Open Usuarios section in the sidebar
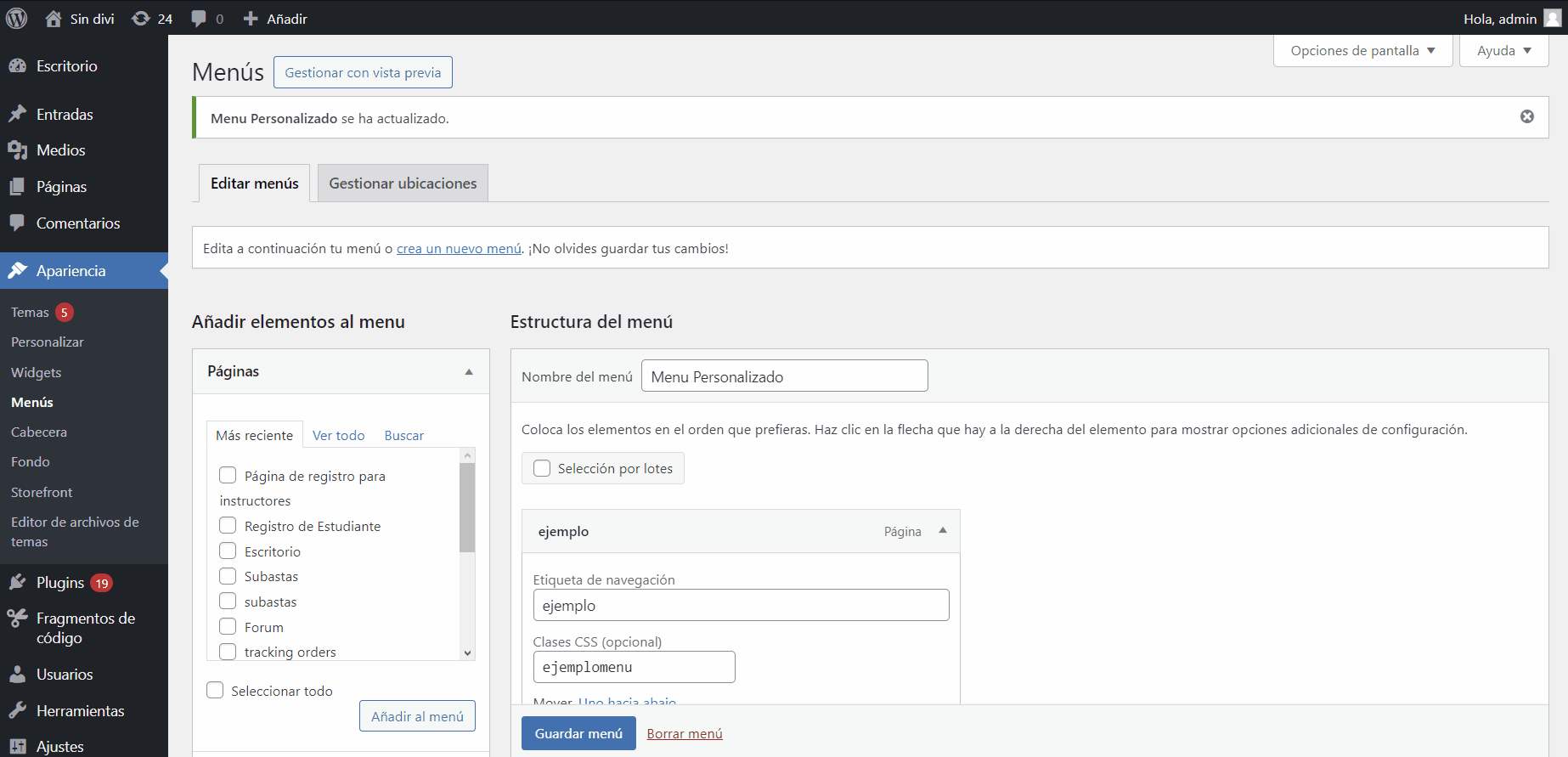The width and height of the screenshot is (1568, 757). 65,675
